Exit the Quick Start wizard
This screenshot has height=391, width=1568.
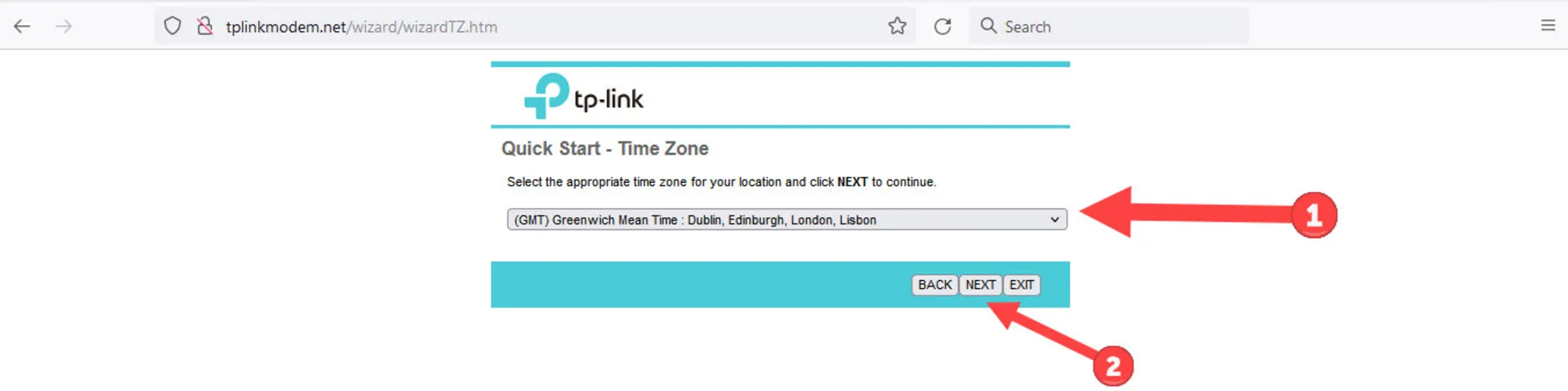1022,285
